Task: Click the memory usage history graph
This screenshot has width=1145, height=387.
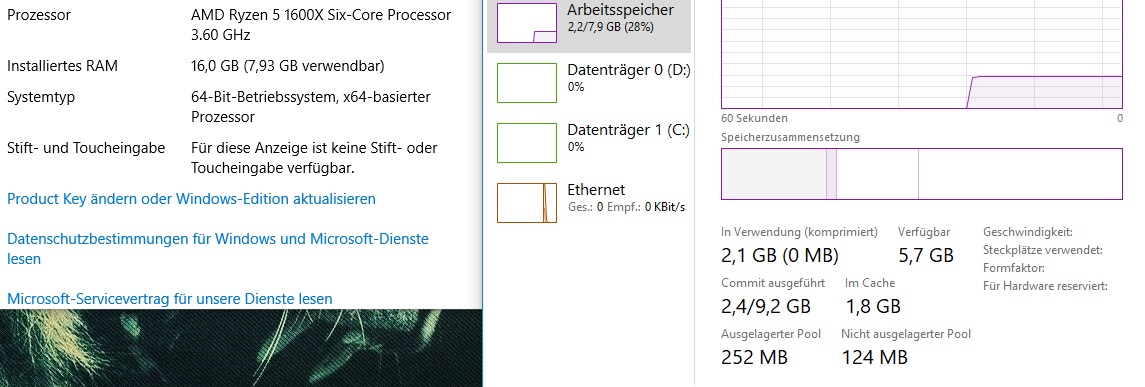Action: [x=922, y=55]
